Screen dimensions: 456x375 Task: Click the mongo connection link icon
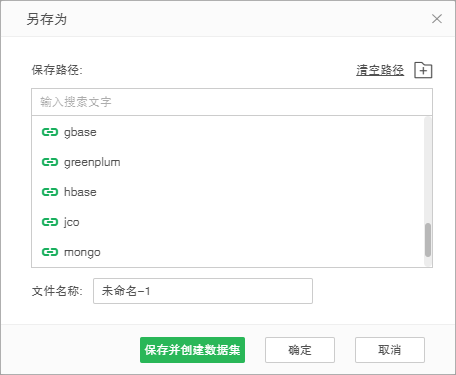point(50,252)
